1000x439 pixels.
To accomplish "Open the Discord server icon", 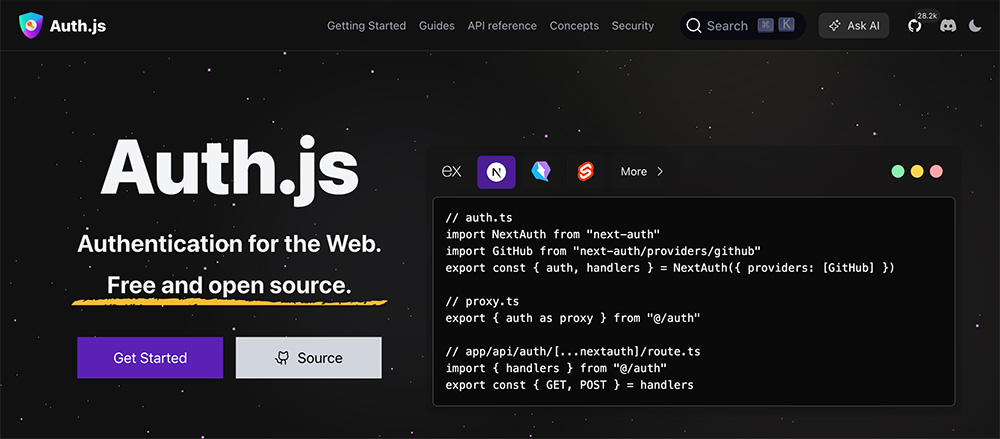I will pos(948,26).
